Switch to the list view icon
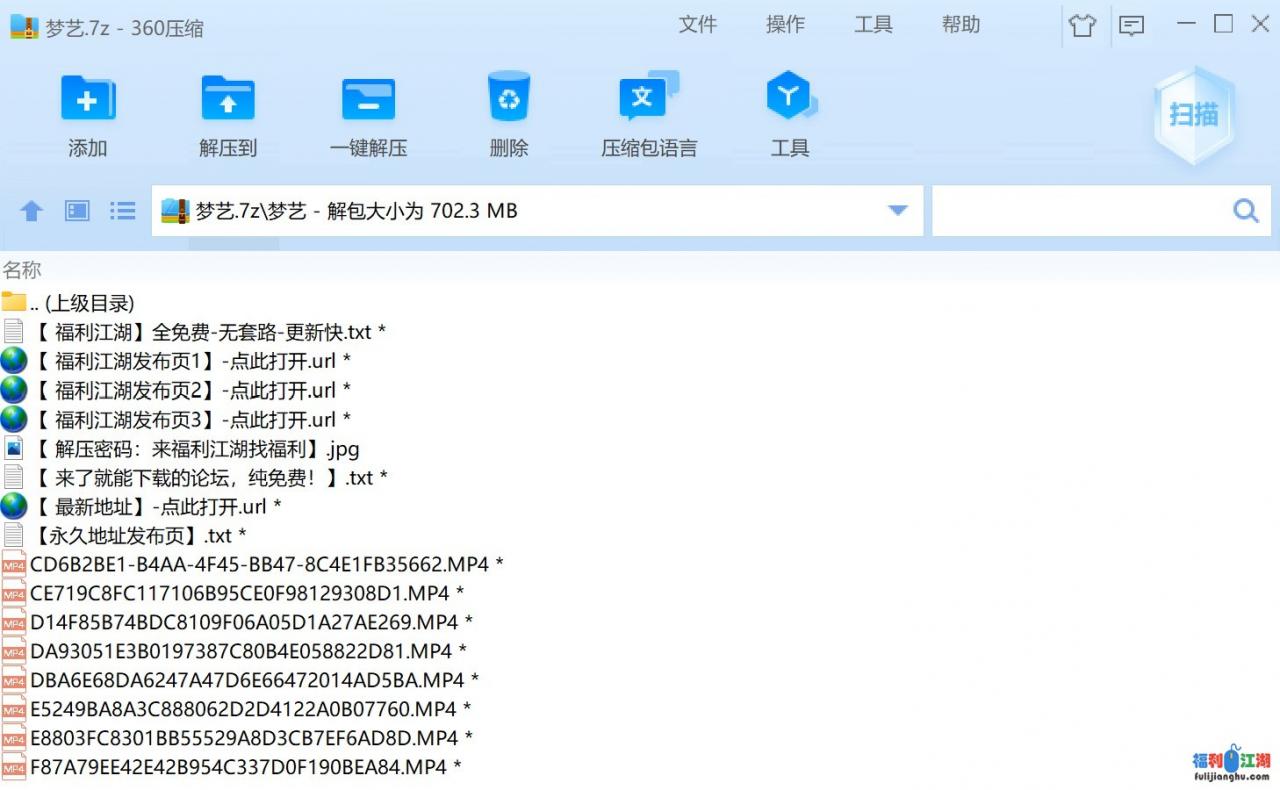Screen dimensions: 1280x790 pyautogui.click(x=123, y=211)
